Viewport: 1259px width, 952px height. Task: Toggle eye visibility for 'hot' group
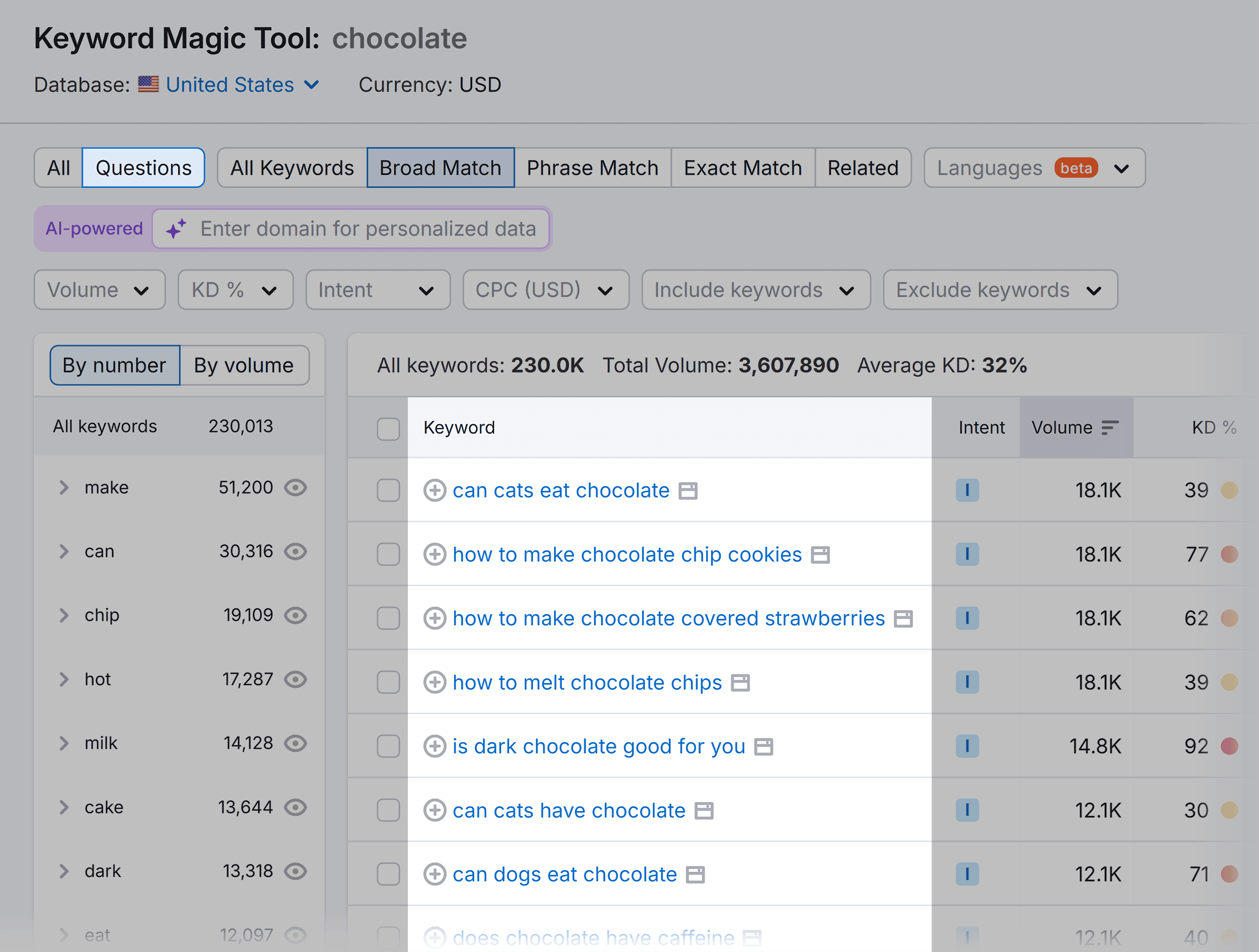(x=296, y=680)
